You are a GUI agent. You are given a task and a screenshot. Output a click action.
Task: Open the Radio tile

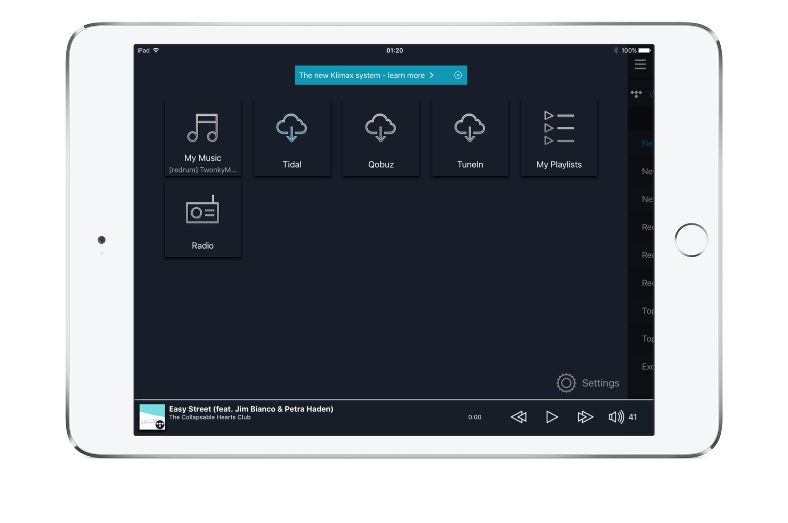pyautogui.click(x=203, y=220)
